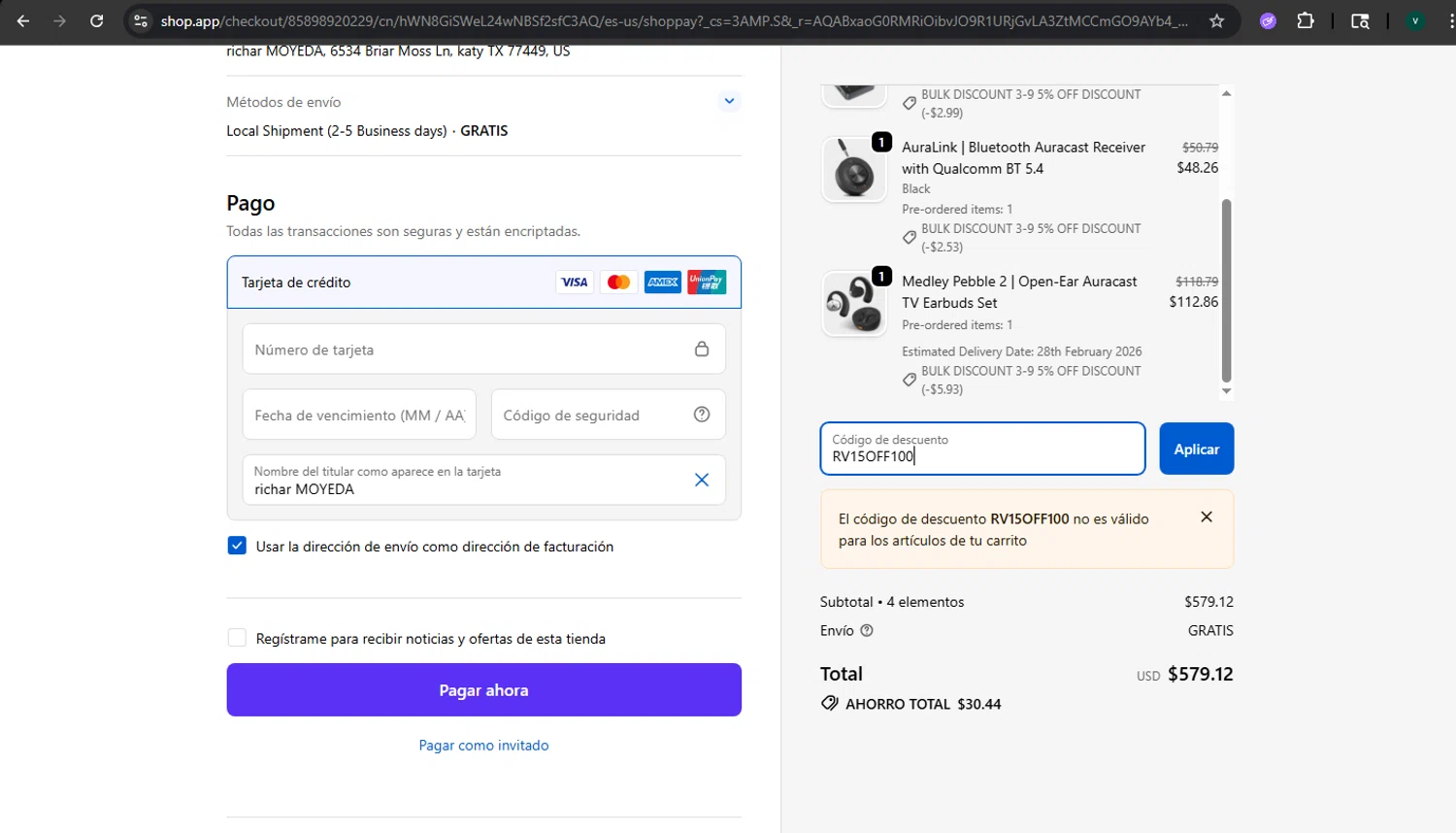Uncheck use shipping address as billing

237,546
